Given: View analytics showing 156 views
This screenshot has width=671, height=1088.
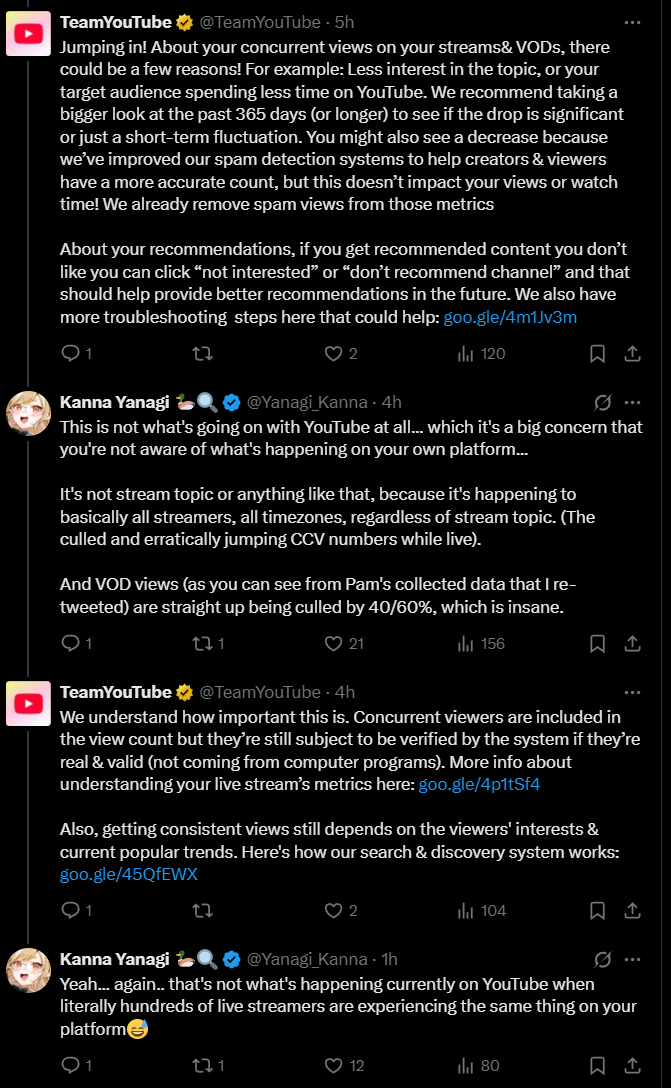Looking at the screenshot, I should [467, 644].
